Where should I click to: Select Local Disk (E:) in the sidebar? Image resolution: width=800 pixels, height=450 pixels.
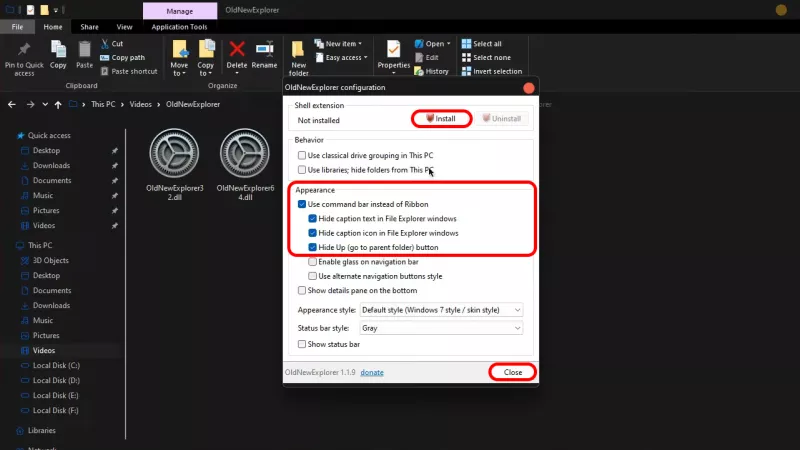56,395
